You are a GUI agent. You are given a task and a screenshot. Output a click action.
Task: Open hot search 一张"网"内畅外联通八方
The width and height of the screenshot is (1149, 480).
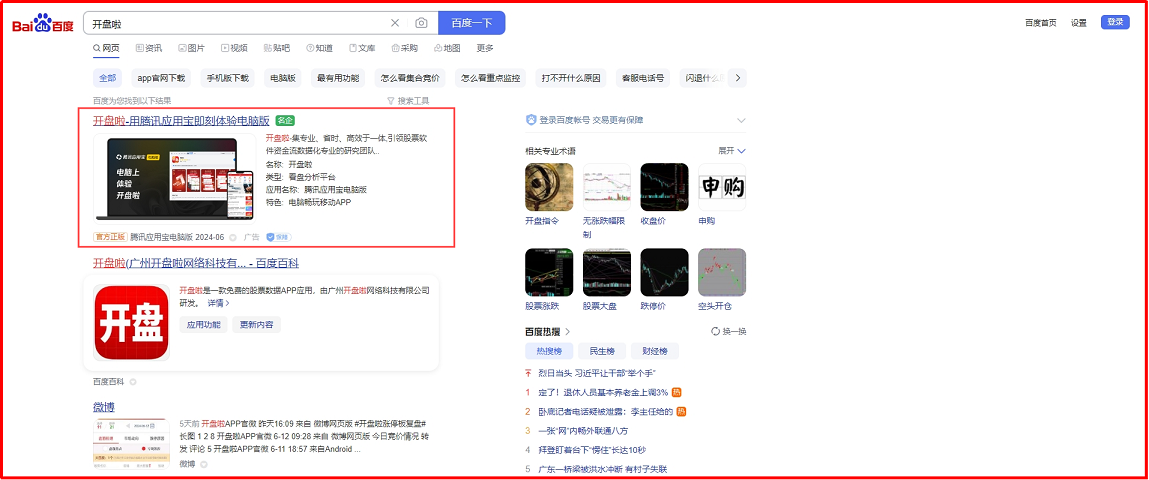[583, 430]
